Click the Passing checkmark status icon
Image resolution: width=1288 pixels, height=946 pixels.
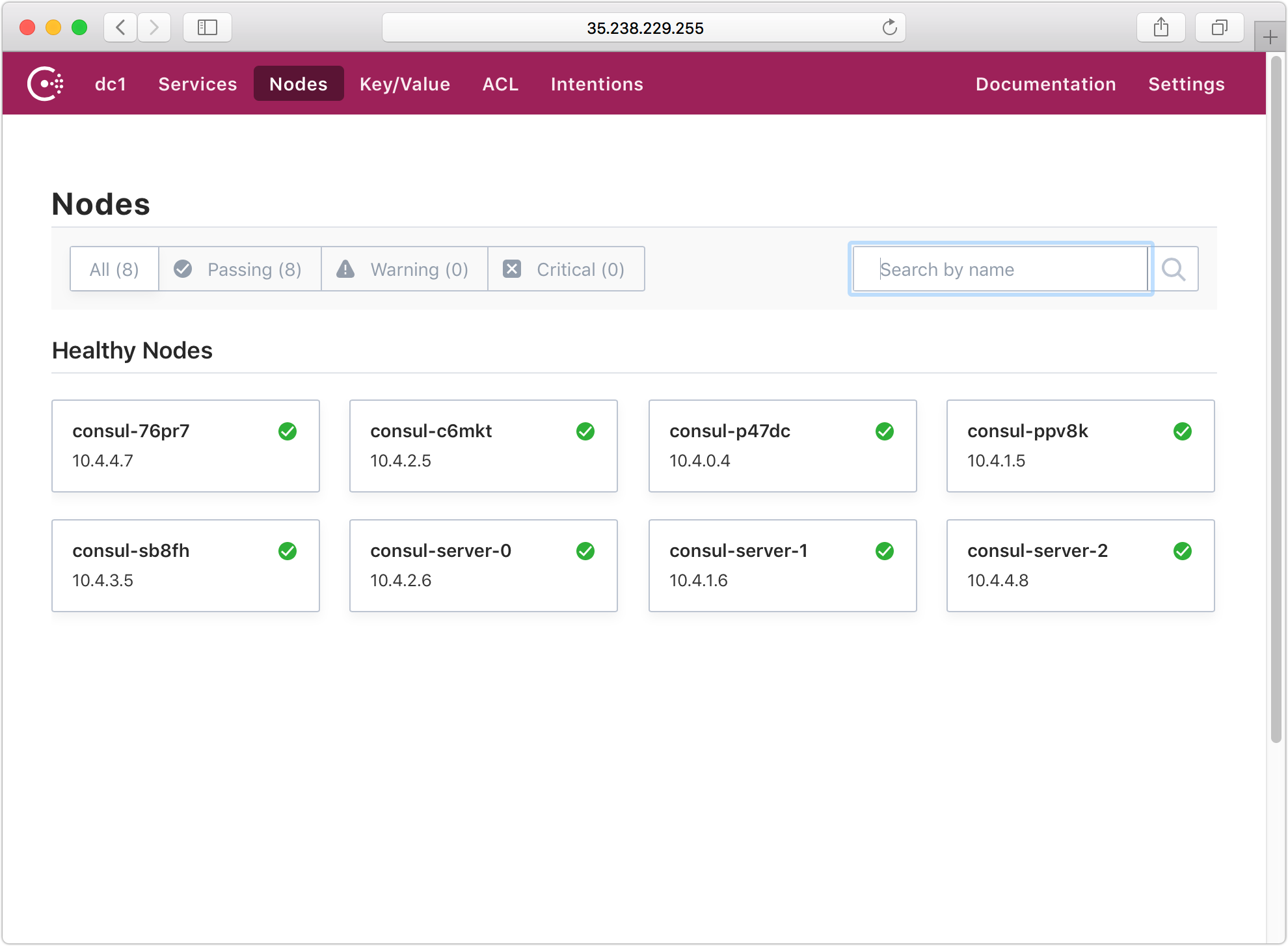183,269
